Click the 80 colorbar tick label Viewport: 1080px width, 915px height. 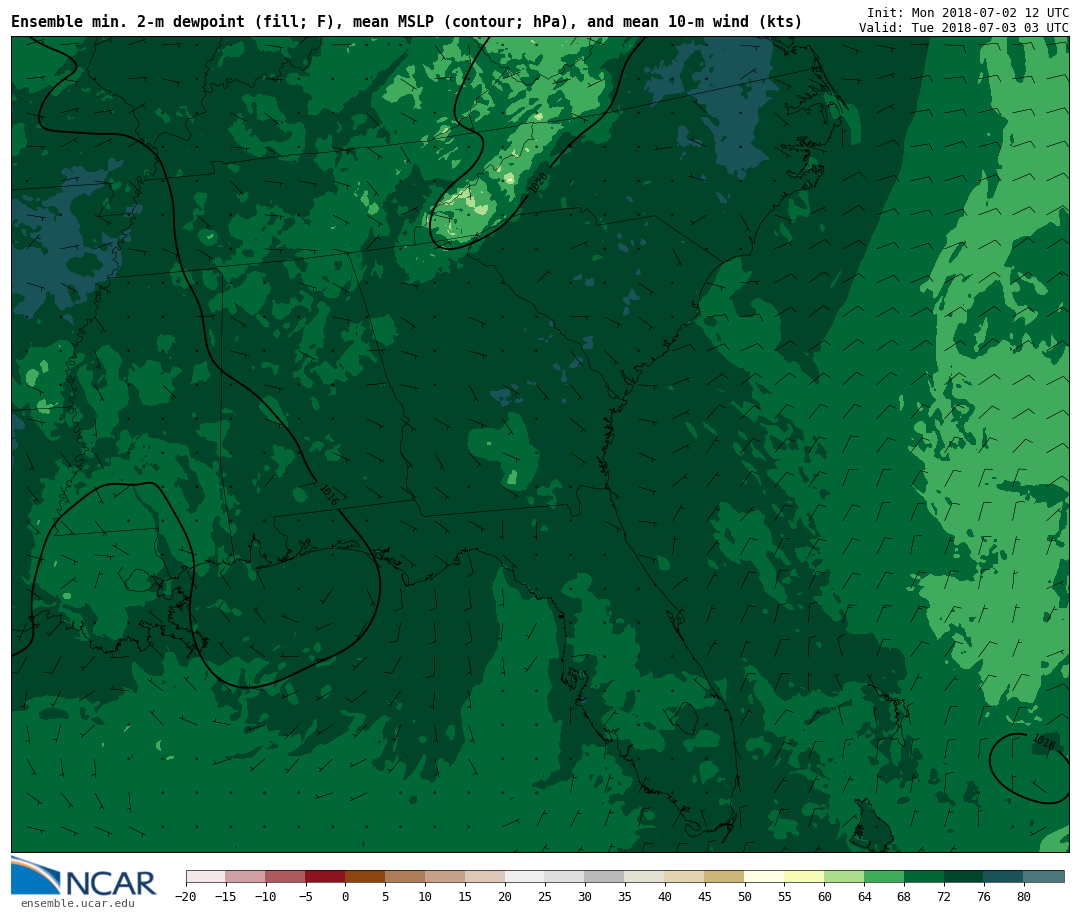point(1024,896)
